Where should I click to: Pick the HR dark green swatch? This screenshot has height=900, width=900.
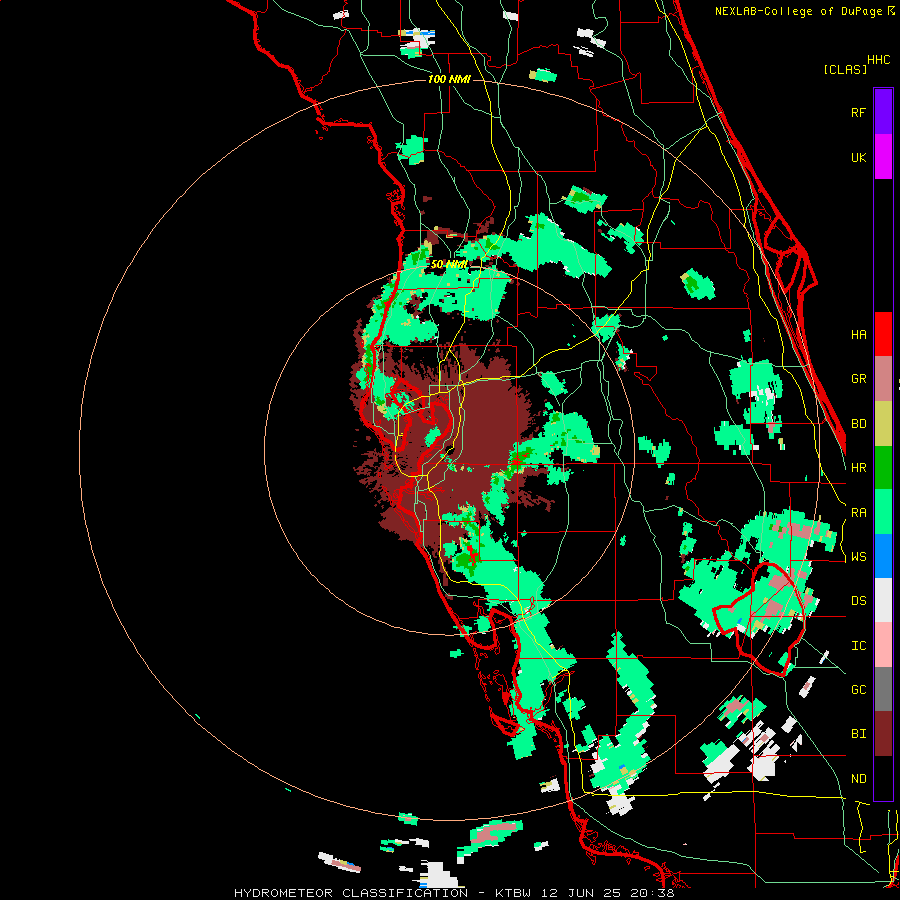click(883, 468)
